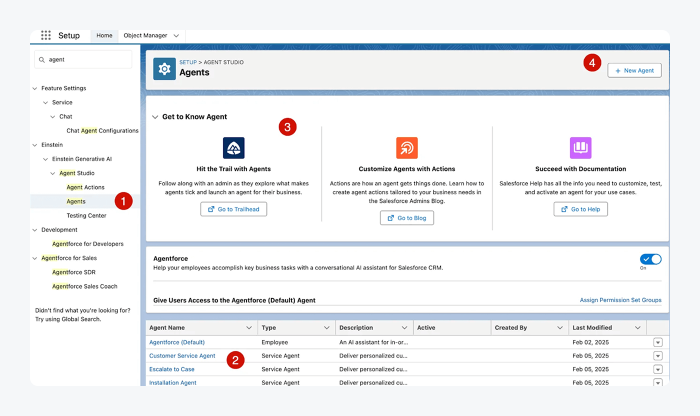The image size is (700, 416).
Task: Collapse the Feature Settings tree node
Action: click(x=35, y=88)
